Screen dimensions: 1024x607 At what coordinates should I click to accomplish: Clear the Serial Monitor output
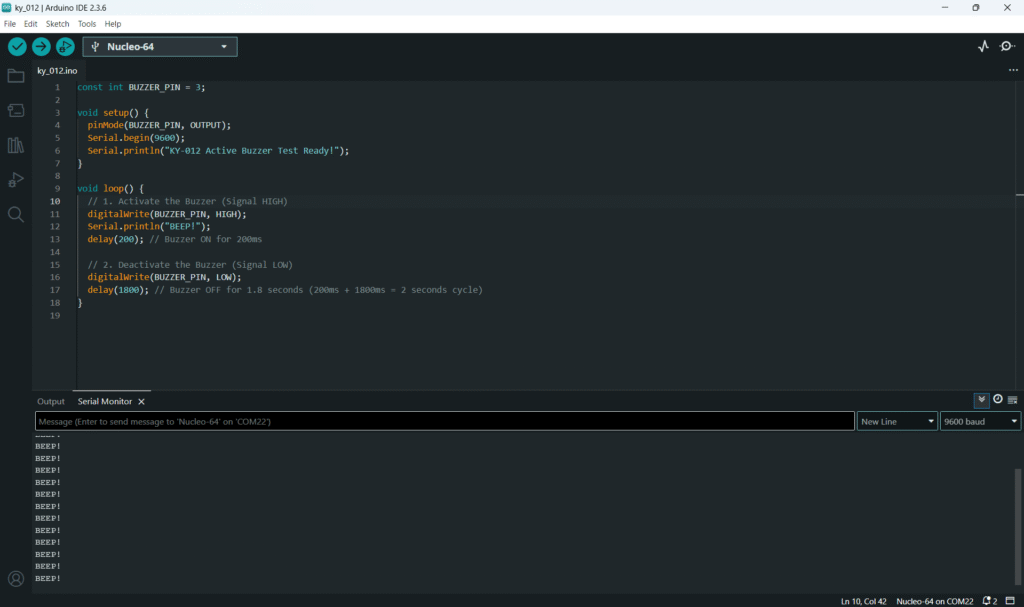pyautogui.click(x=1013, y=399)
